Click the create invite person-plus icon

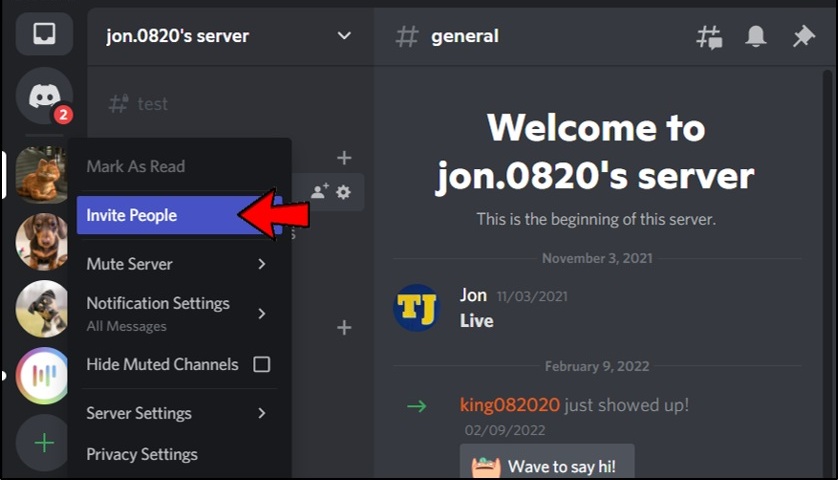click(x=319, y=191)
